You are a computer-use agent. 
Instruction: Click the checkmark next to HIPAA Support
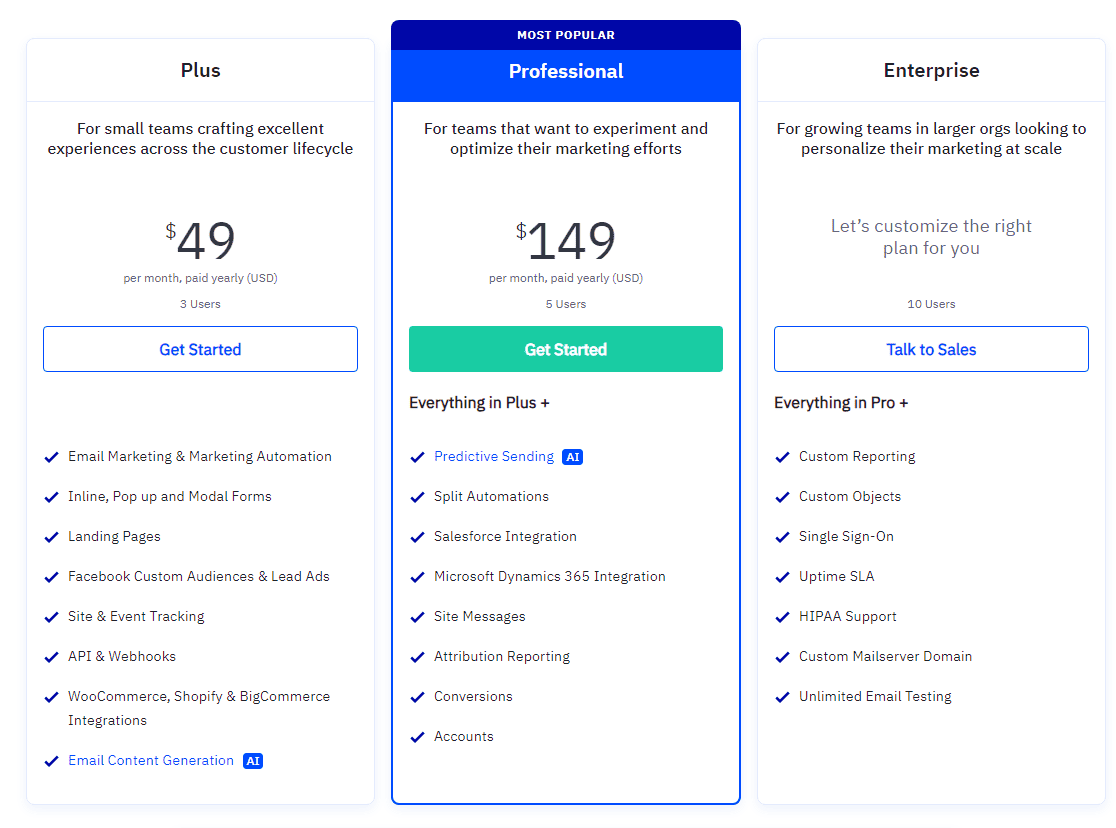click(x=783, y=617)
